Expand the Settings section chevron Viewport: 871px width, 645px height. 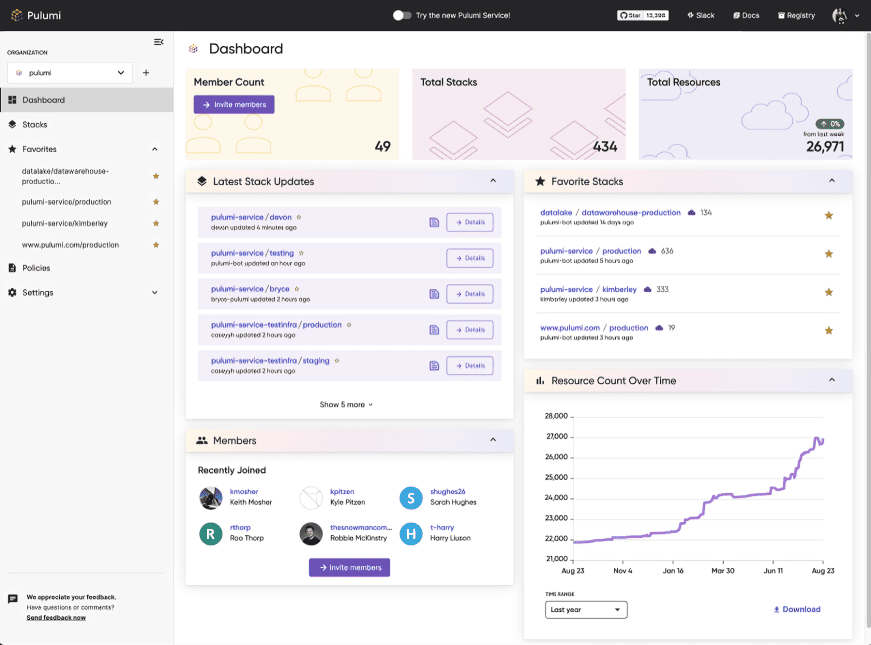(x=154, y=292)
